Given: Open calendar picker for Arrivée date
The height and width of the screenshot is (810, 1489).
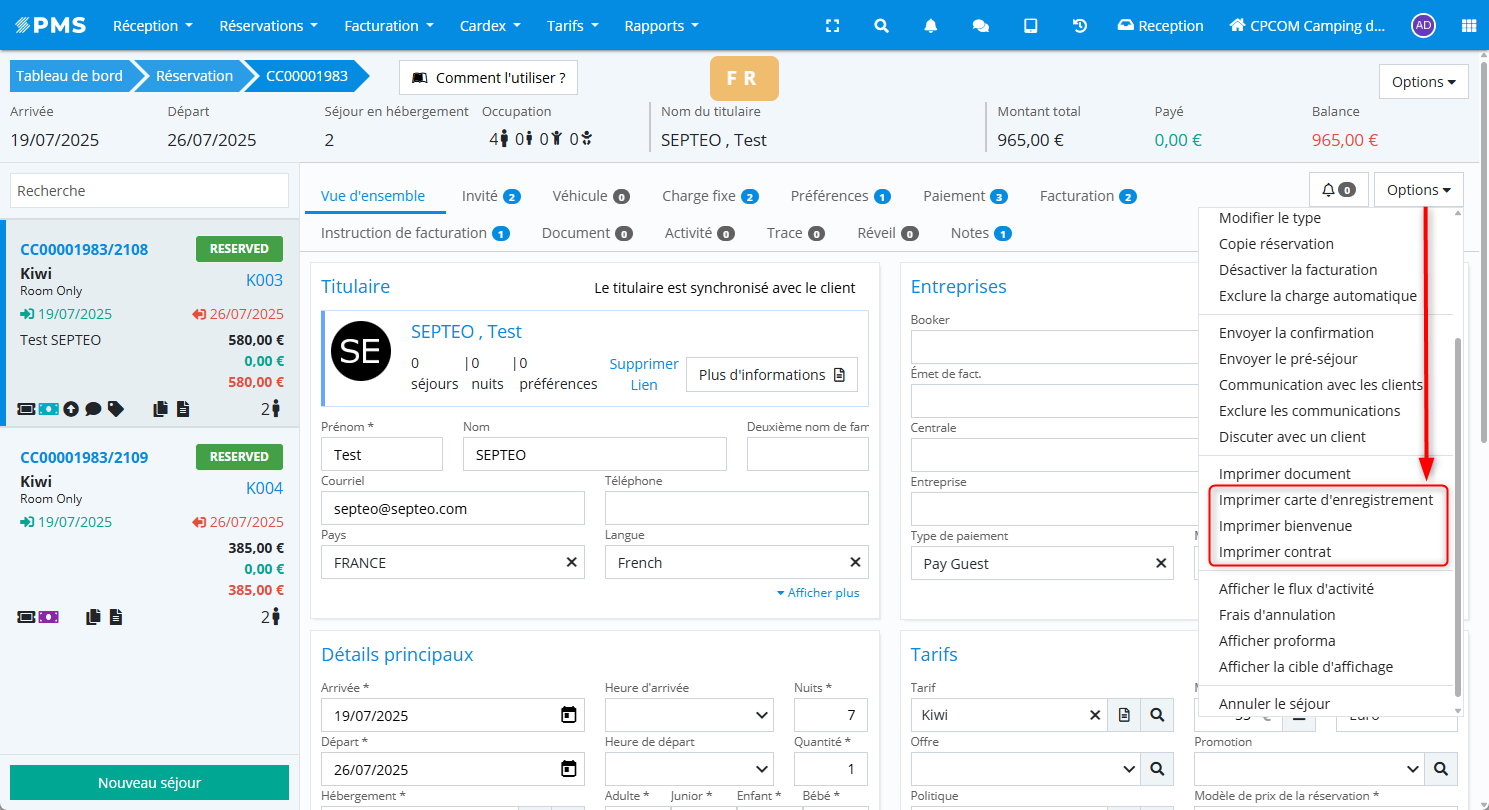Looking at the screenshot, I should [568, 715].
